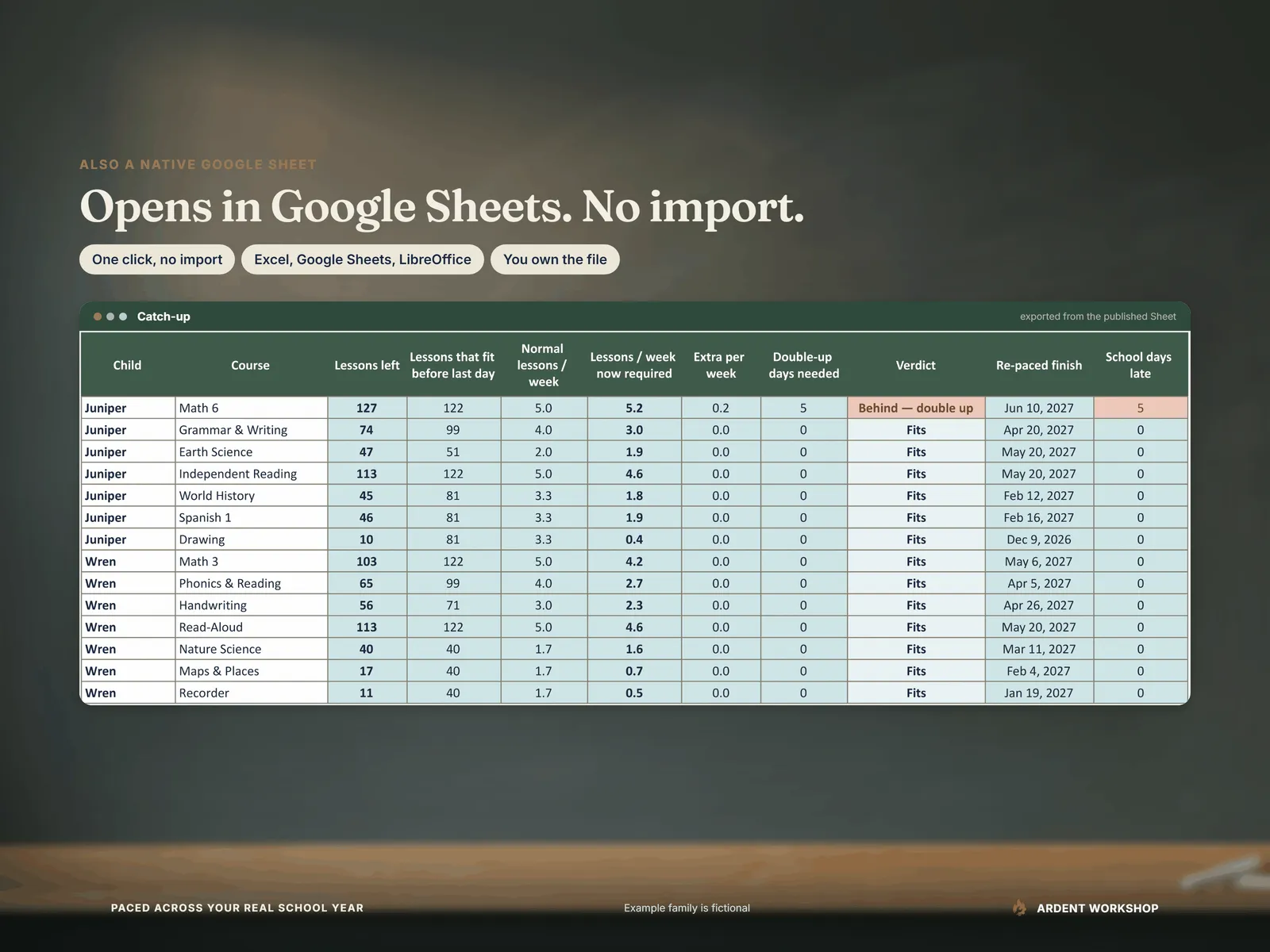Screen dimensions: 1270x952
Task: Select the 'Maps & Places' course cell
Action: coord(251,671)
